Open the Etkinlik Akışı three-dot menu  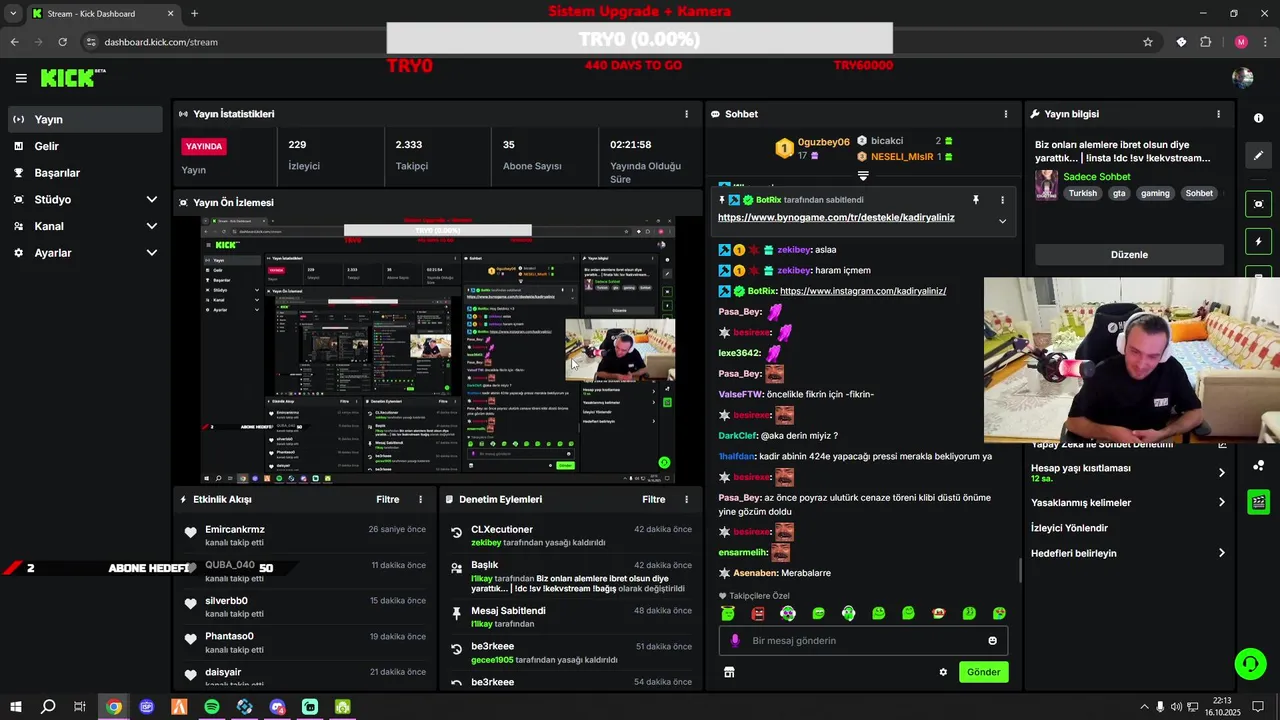420,499
